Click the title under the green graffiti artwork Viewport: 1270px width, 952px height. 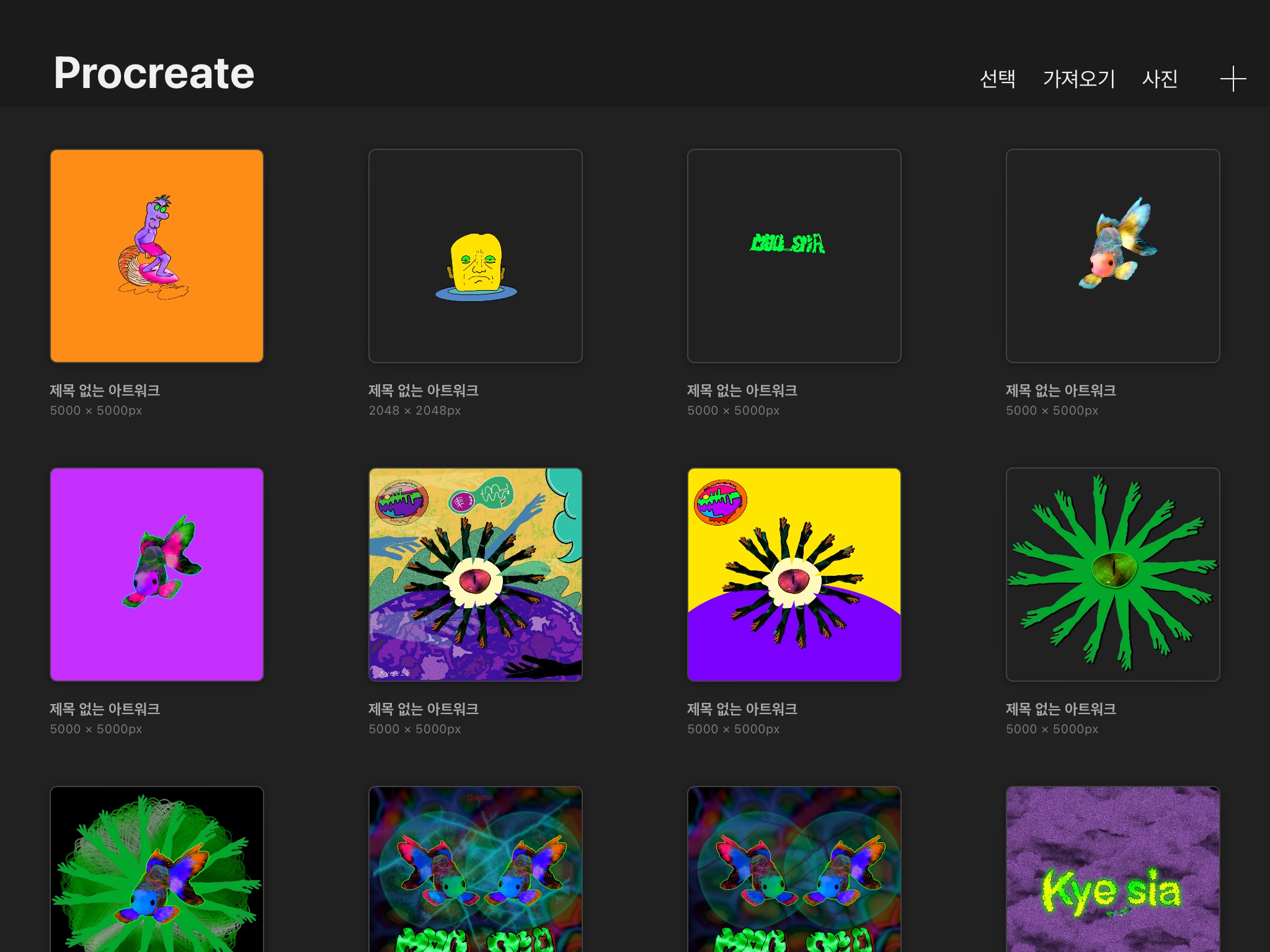pos(742,390)
